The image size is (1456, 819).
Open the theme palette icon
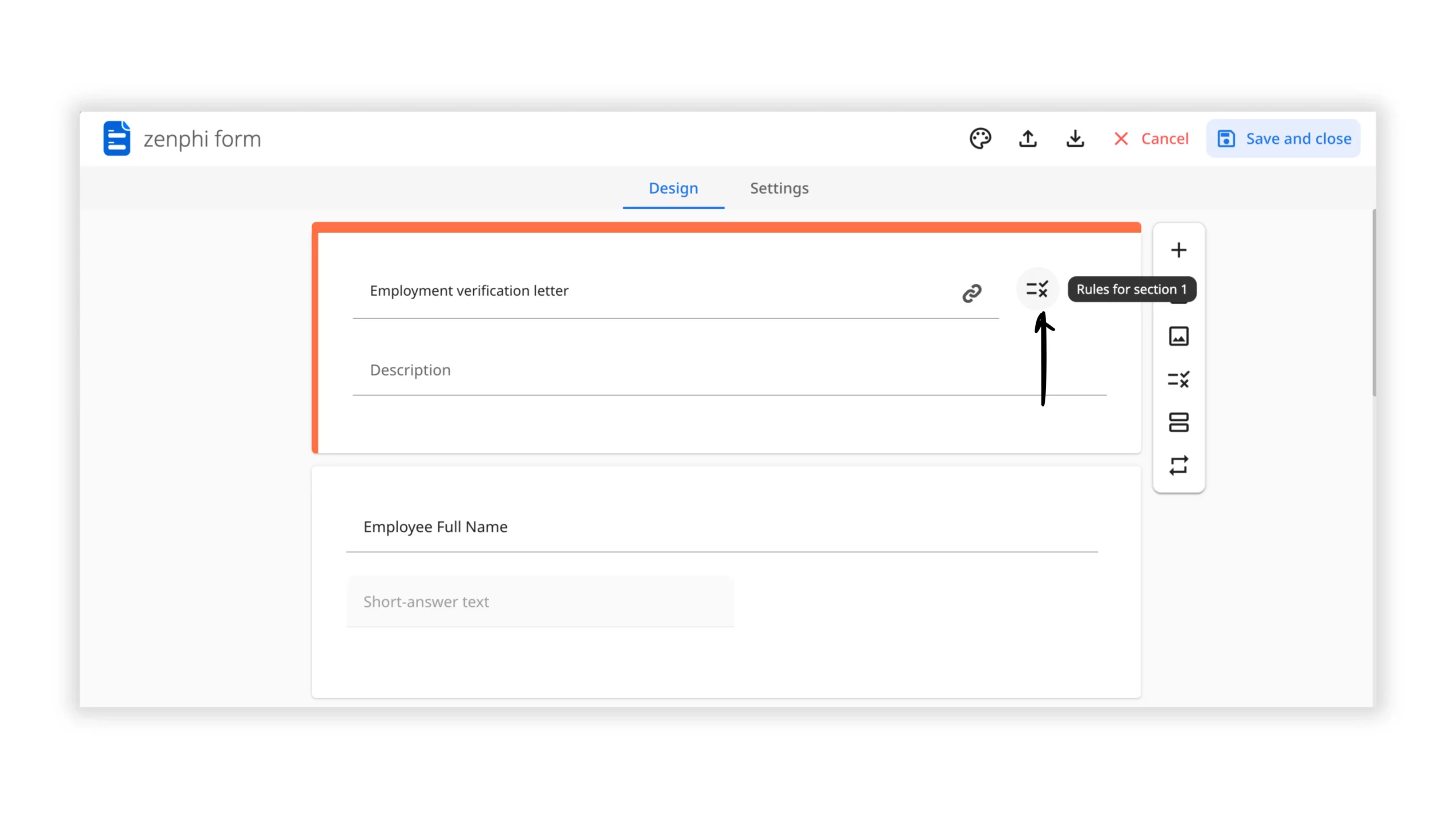tap(980, 139)
